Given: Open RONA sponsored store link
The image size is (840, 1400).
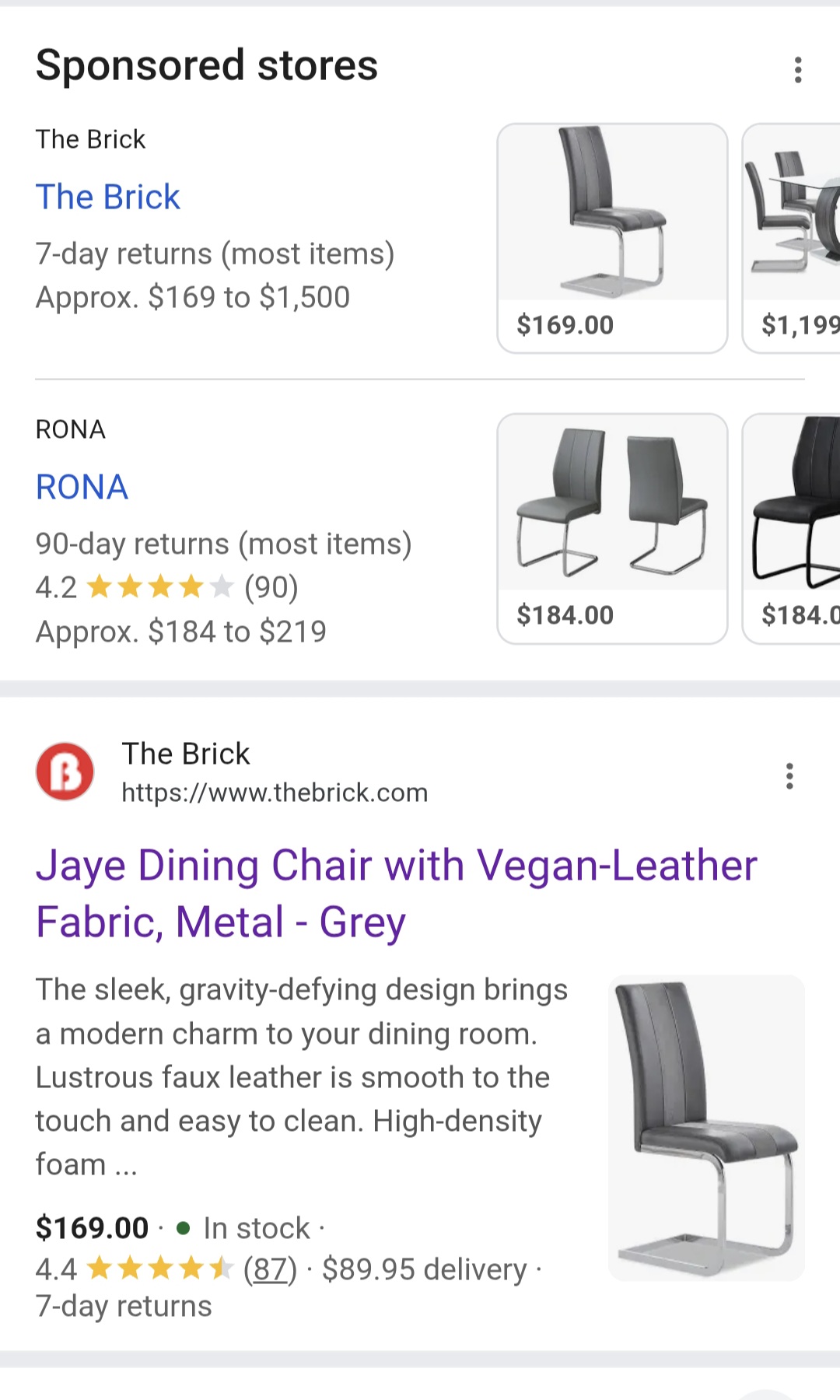Looking at the screenshot, I should coord(82,487).
